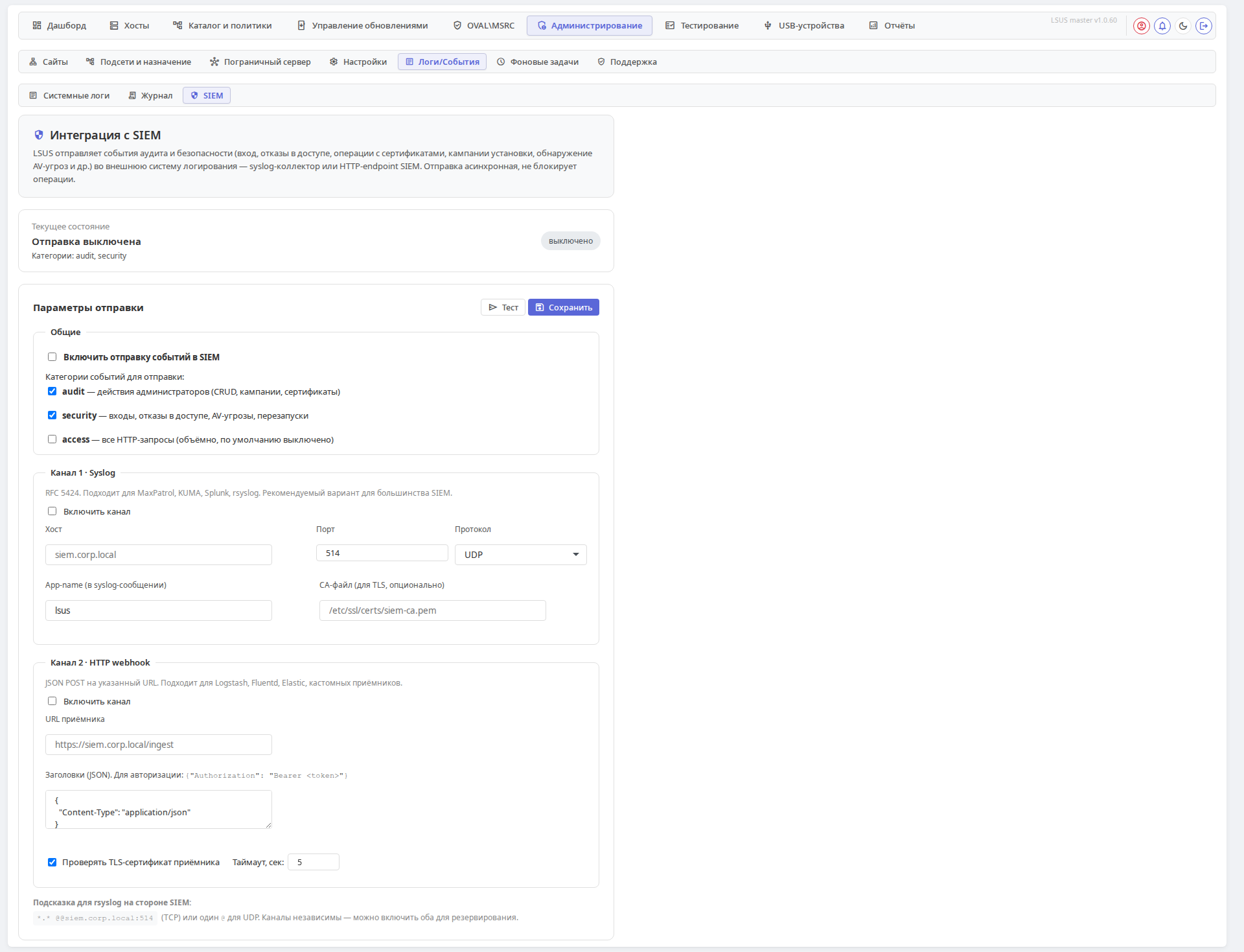Image resolution: width=1244 pixels, height=952 pixels.
Task: Open the notifications bell icon
Action: click(1162, 26)
